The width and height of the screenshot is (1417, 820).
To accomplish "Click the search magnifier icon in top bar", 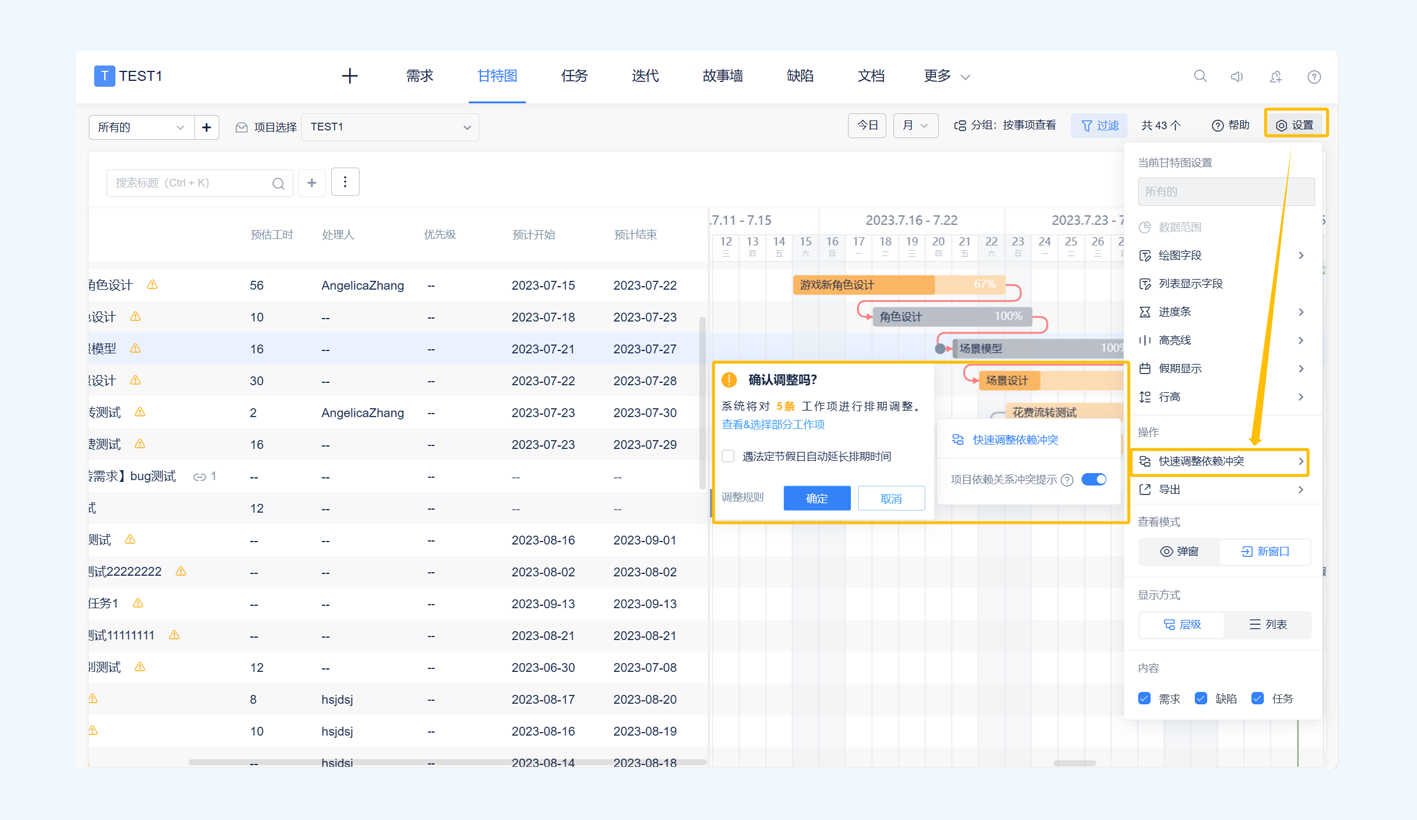I will (x=1200, y=76).
